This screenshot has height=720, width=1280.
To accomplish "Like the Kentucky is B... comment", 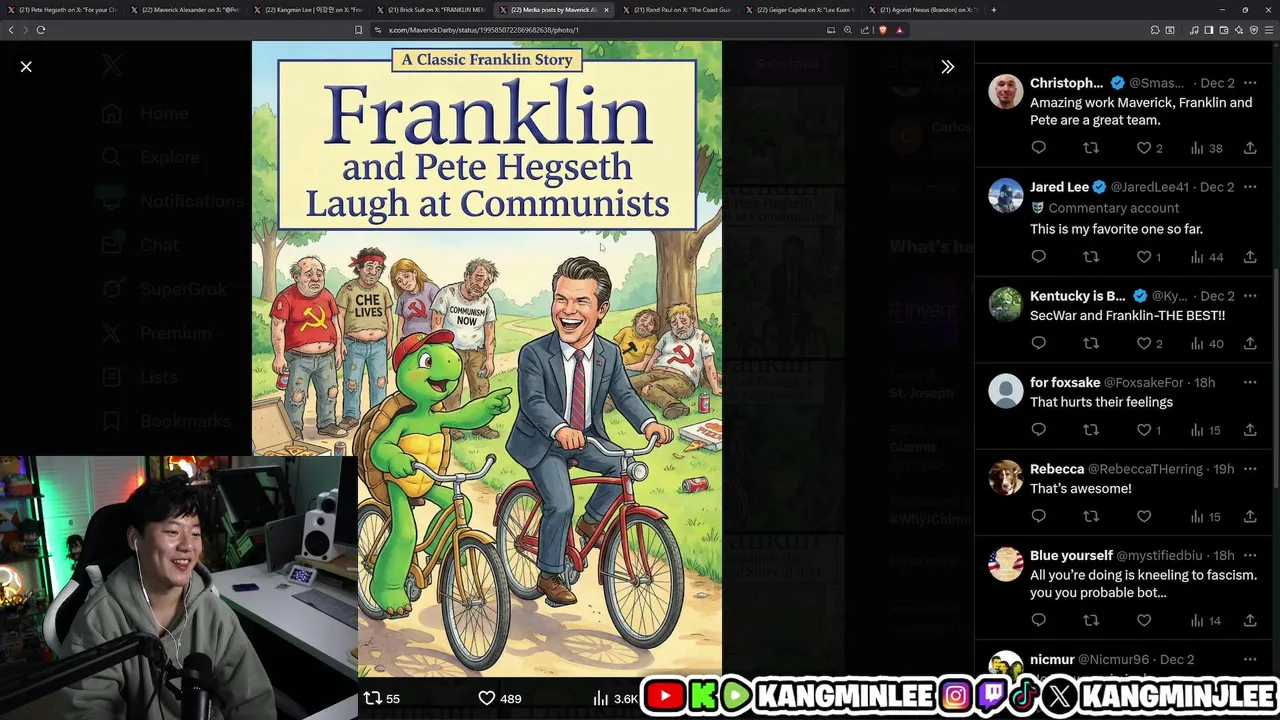I will tap(1149, 344).
